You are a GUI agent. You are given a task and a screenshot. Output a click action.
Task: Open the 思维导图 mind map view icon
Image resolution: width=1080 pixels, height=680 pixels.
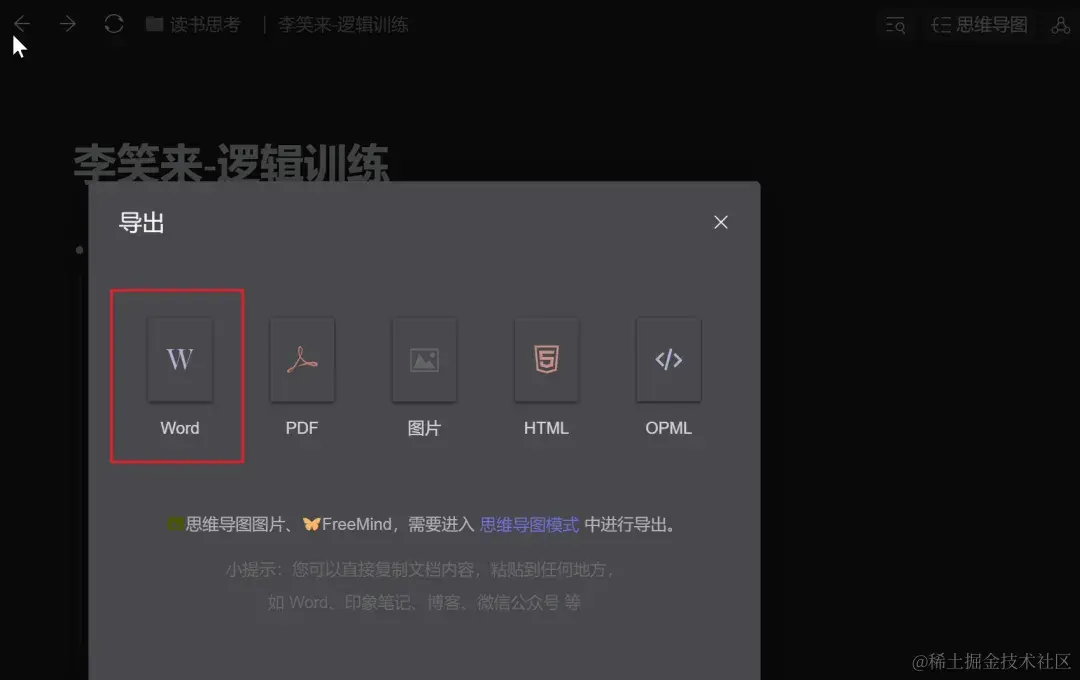pyautogui.click(x=941, y=25)
